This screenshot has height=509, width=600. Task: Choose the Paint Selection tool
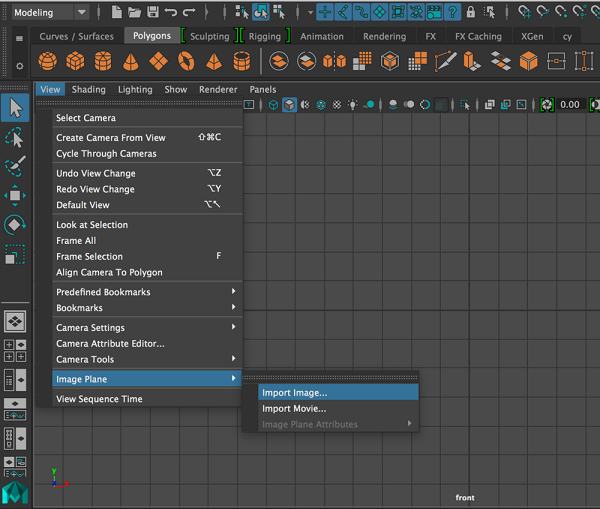[x=15, y=166]
